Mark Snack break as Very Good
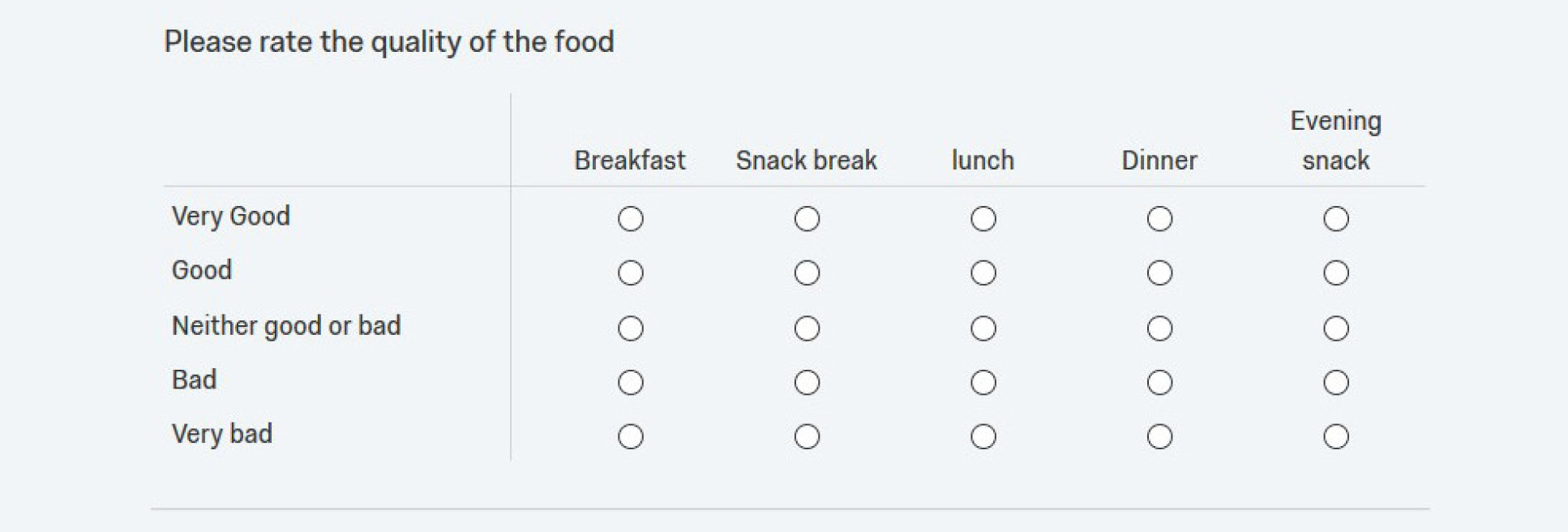The image size is (1568, 532). 807,219
